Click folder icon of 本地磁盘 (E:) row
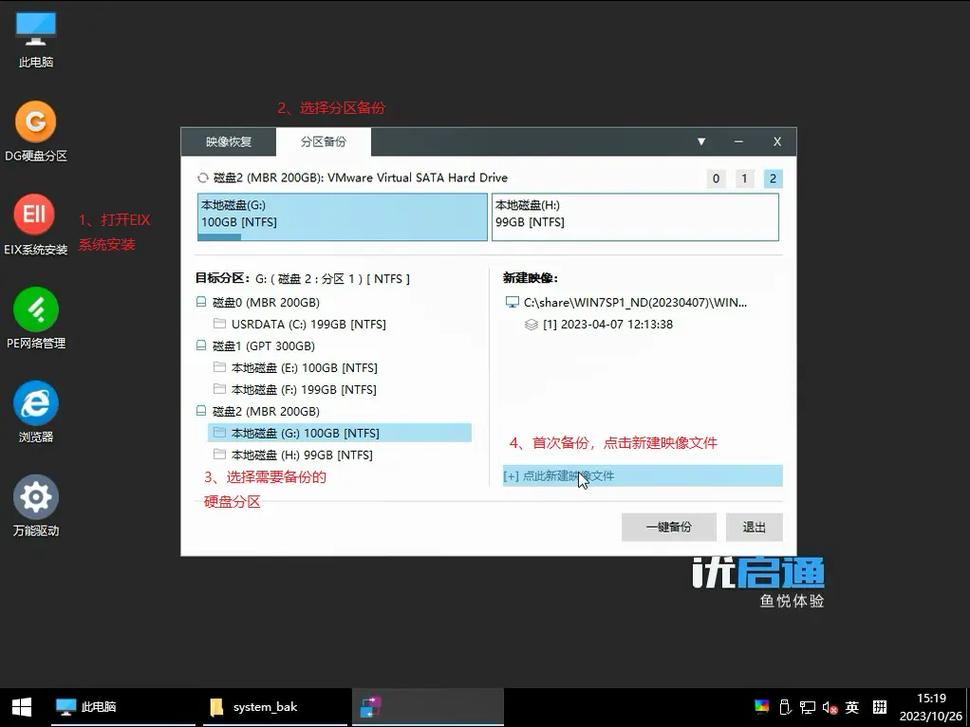 [219, 367]
